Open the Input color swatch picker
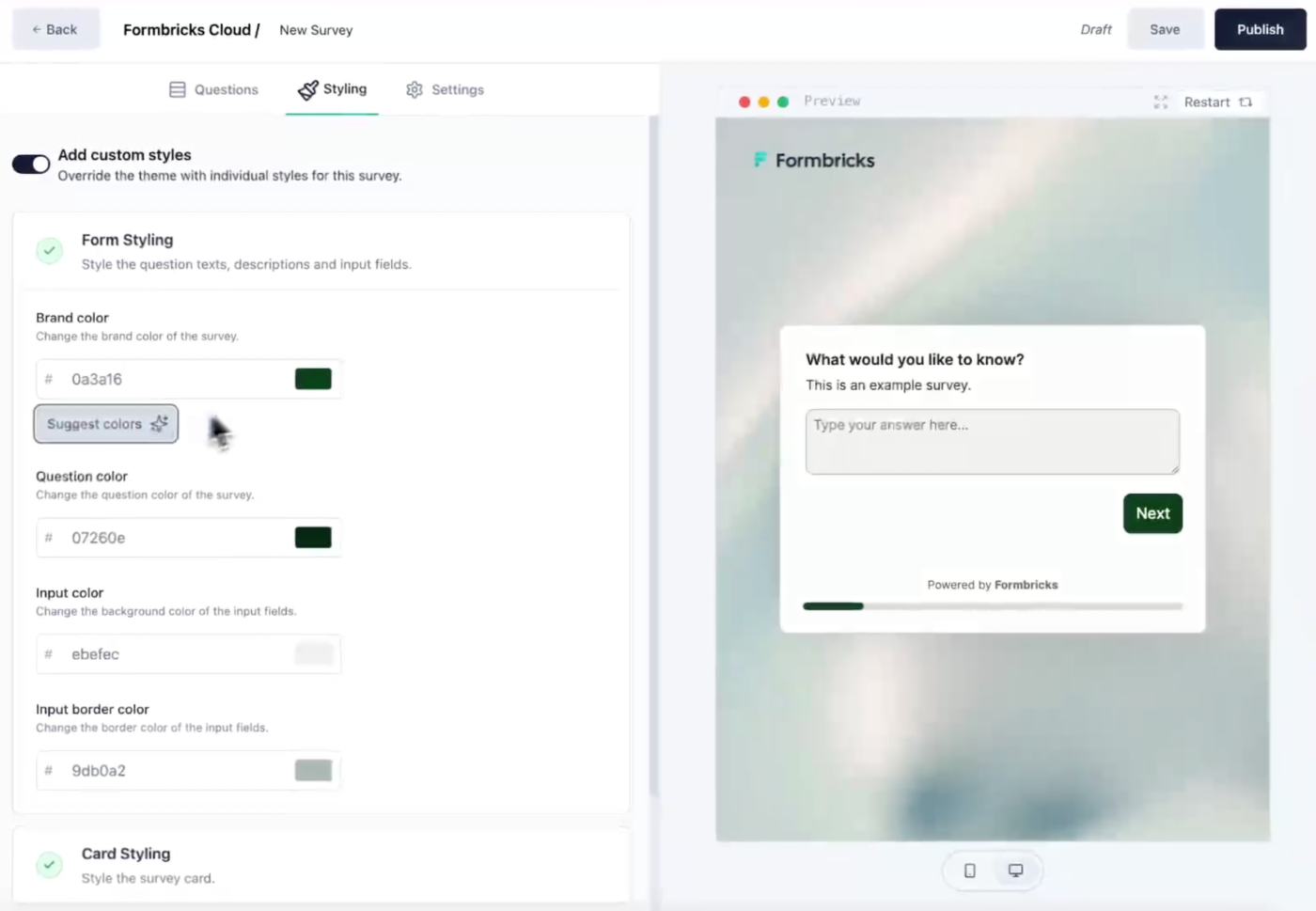The image size is (1316, 911). (x=313, y=654)
